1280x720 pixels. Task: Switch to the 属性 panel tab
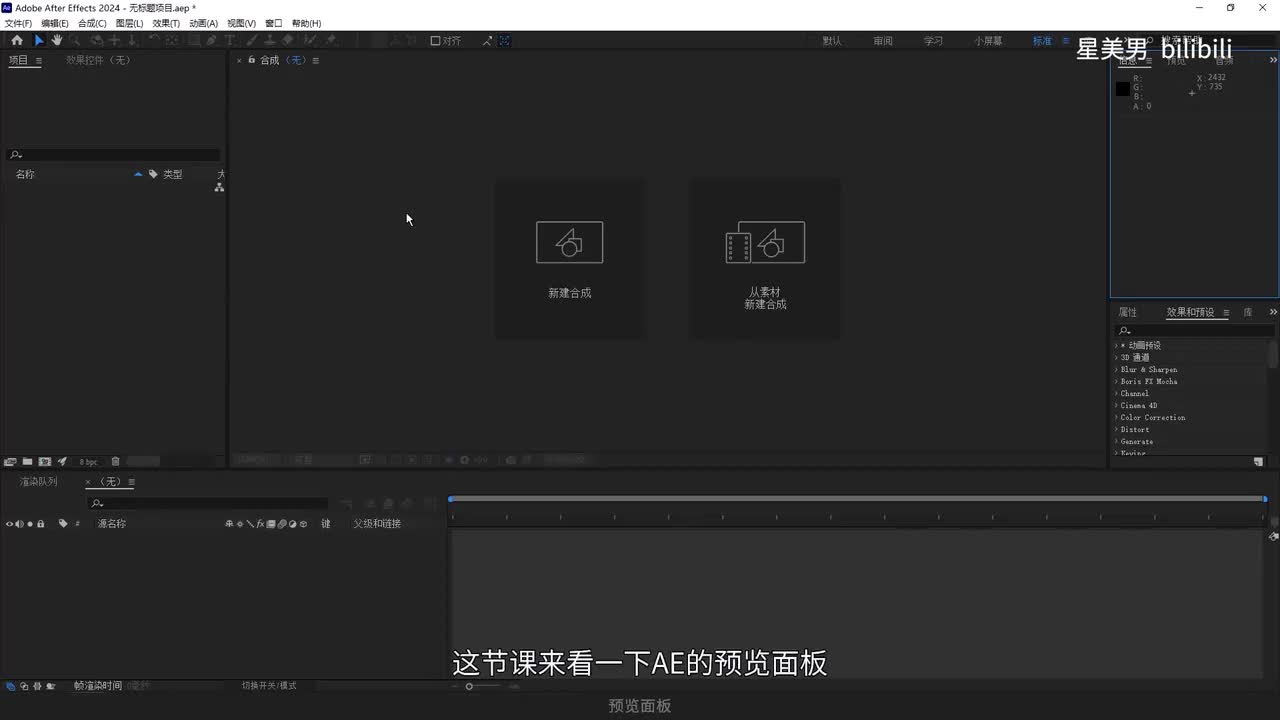pos(1127,312)
